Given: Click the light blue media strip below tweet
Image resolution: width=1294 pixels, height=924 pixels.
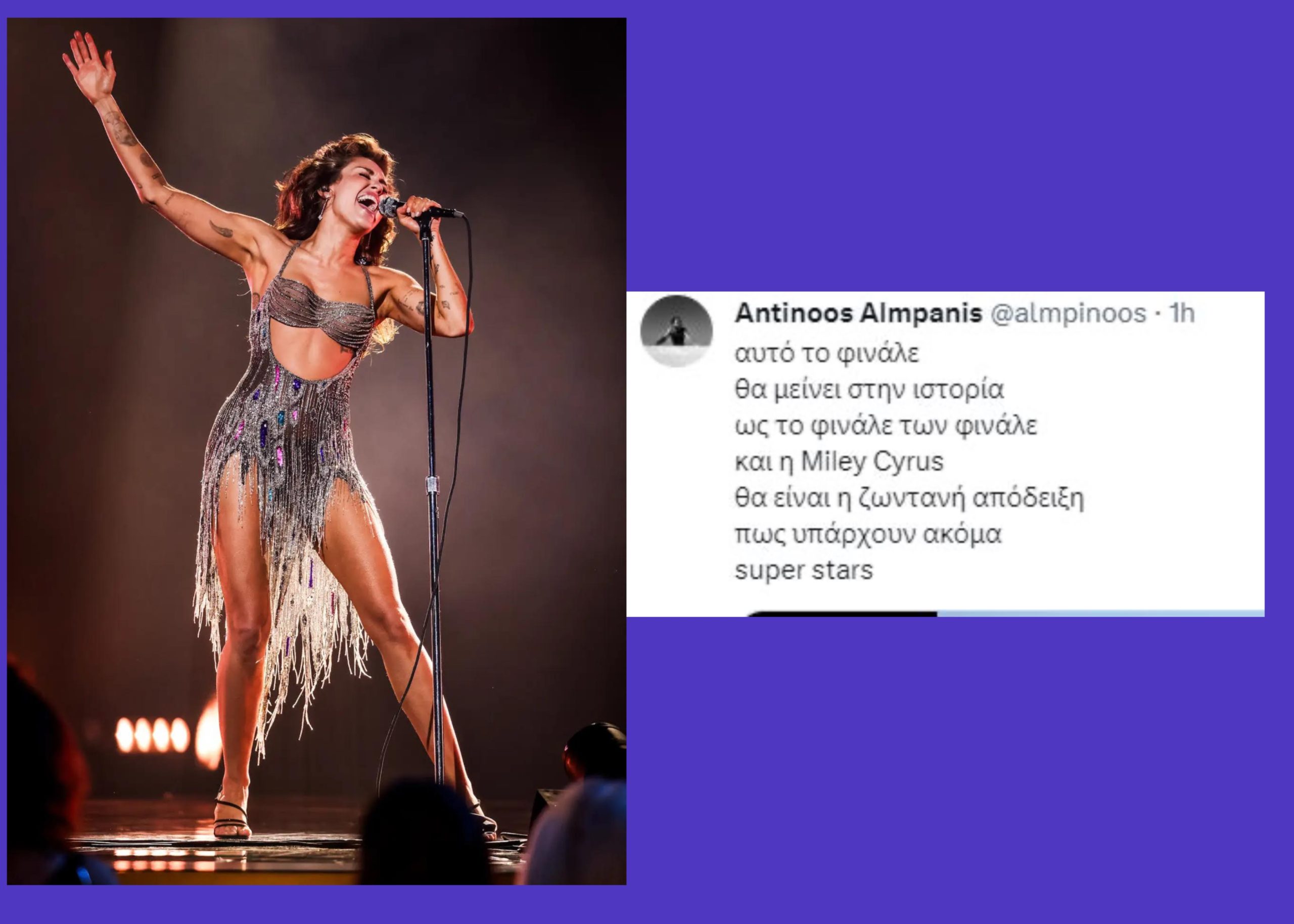Looking at the screenshot, I should [x=1100, y=614].
